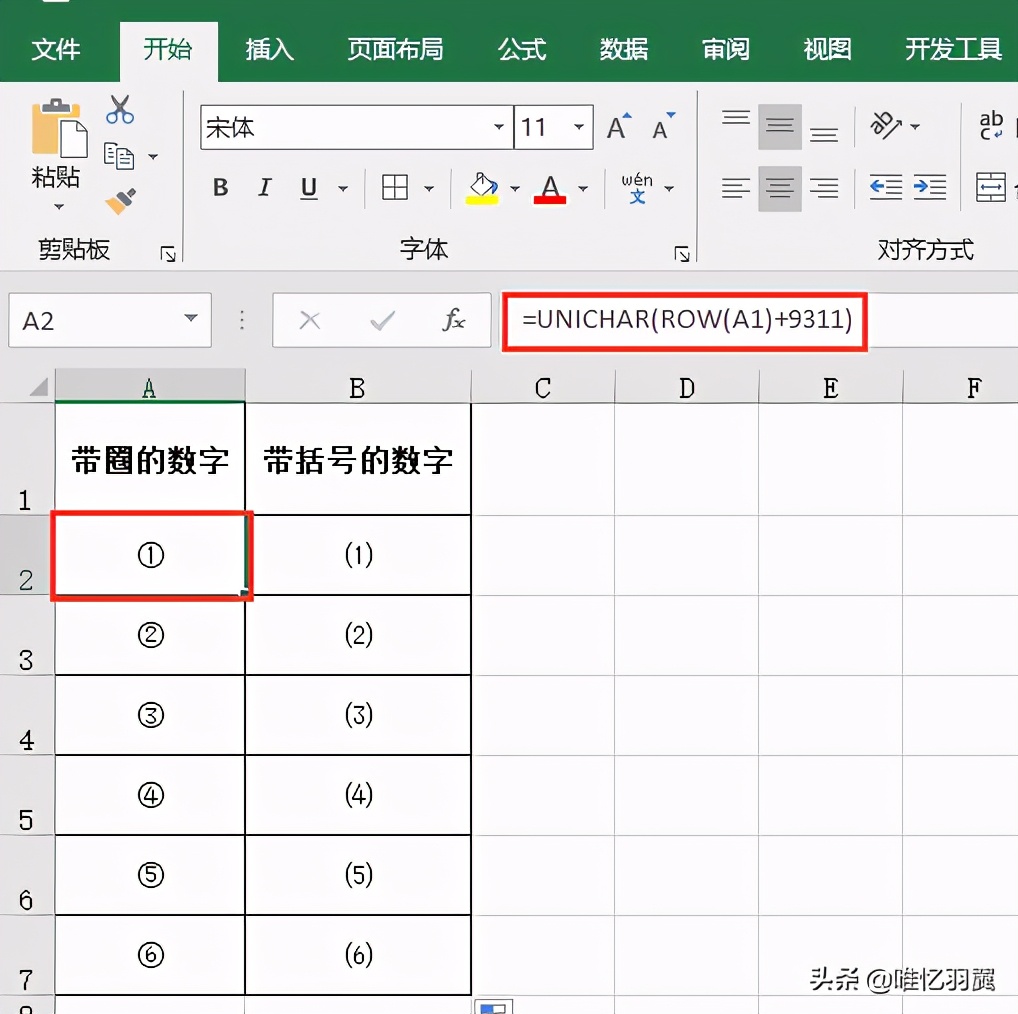Viewport: 1018px width, 1014px height.
Task: Open the Auto Fill Options icon
Action: coord(494,1007)
